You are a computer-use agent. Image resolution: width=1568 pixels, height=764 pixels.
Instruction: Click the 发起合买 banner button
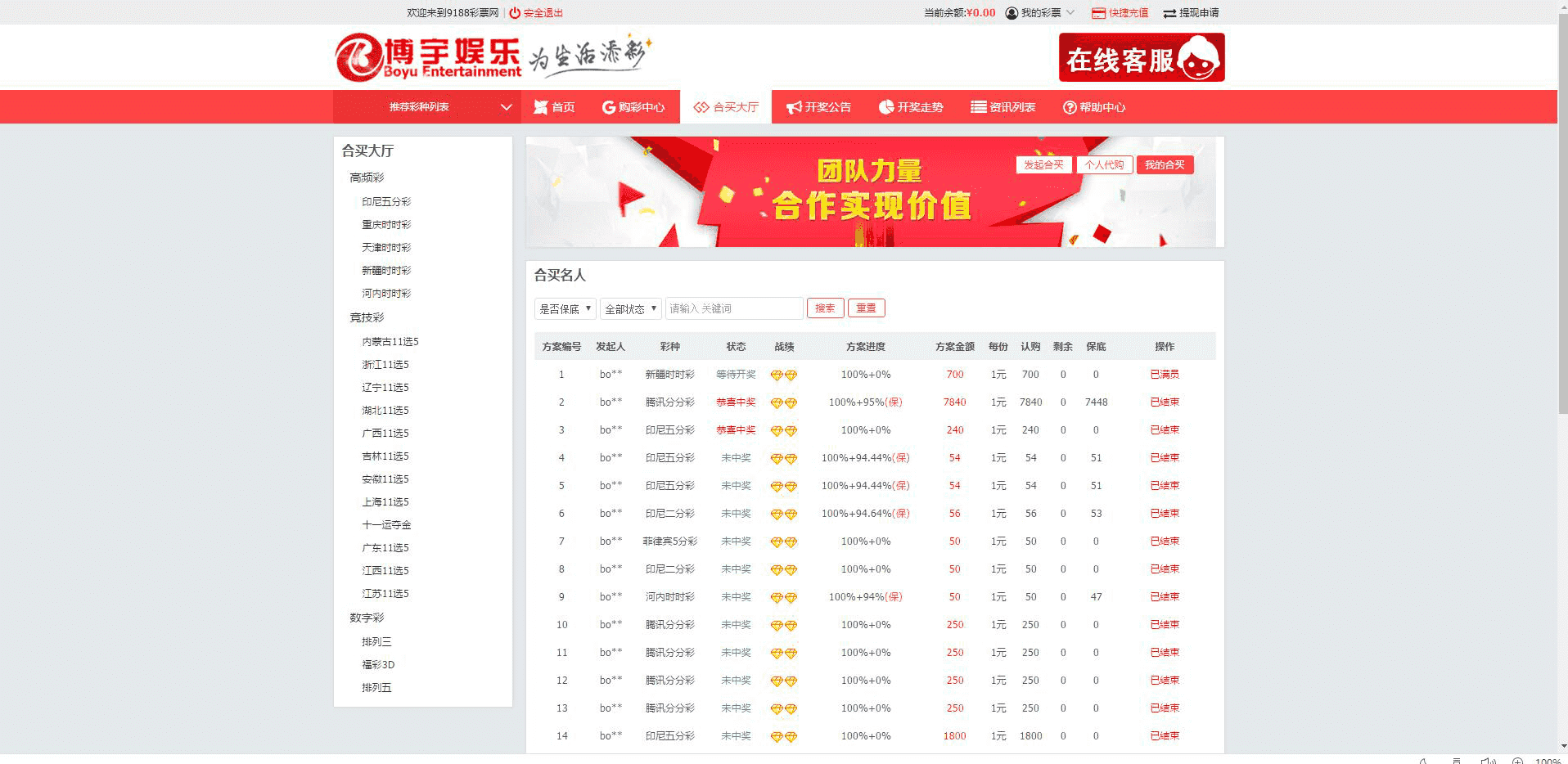[x=1043, y=164]
